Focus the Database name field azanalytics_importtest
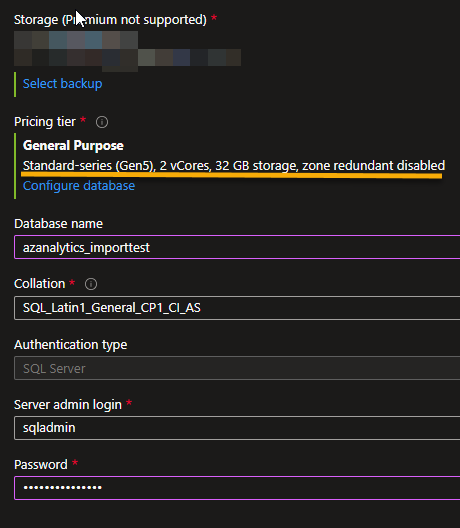The width and height of the screenshot is (460, 528). pos(237,247)
